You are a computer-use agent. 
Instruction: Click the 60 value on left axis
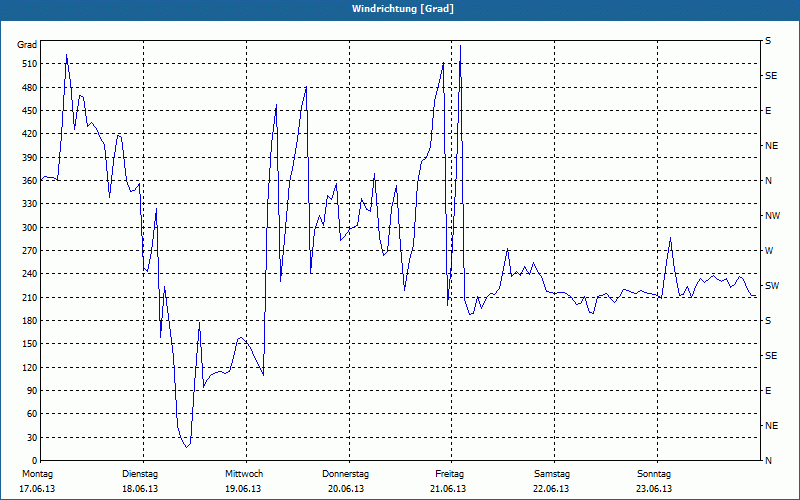tap(32, 414)
